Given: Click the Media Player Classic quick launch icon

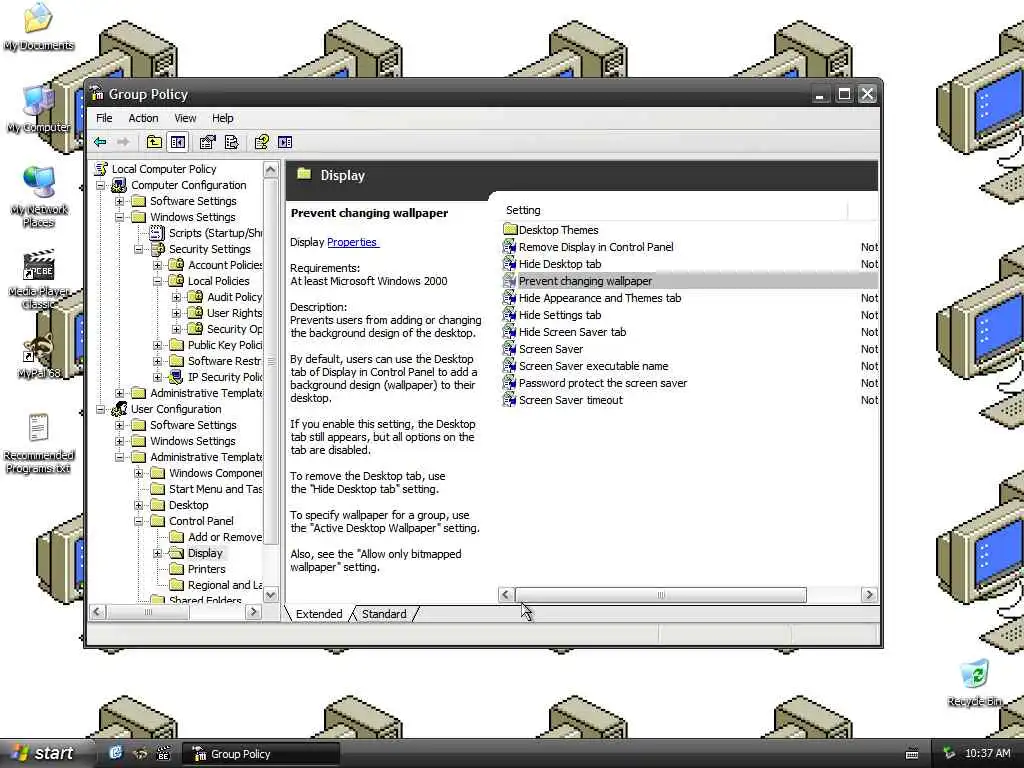Looking at the screenshot, I should click(164, 753).
